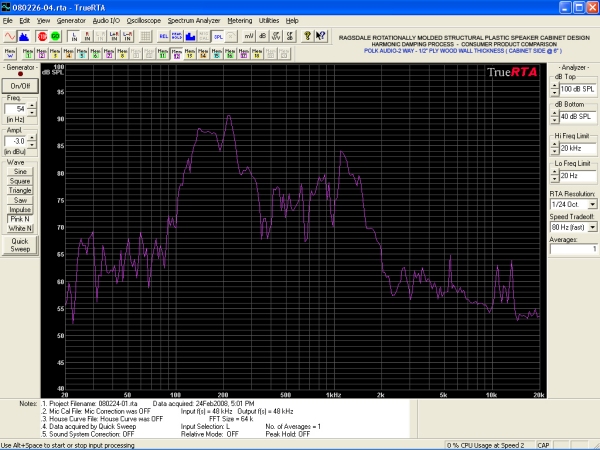
Task: Select the Sine waveform option
Action: coord(20,172)
